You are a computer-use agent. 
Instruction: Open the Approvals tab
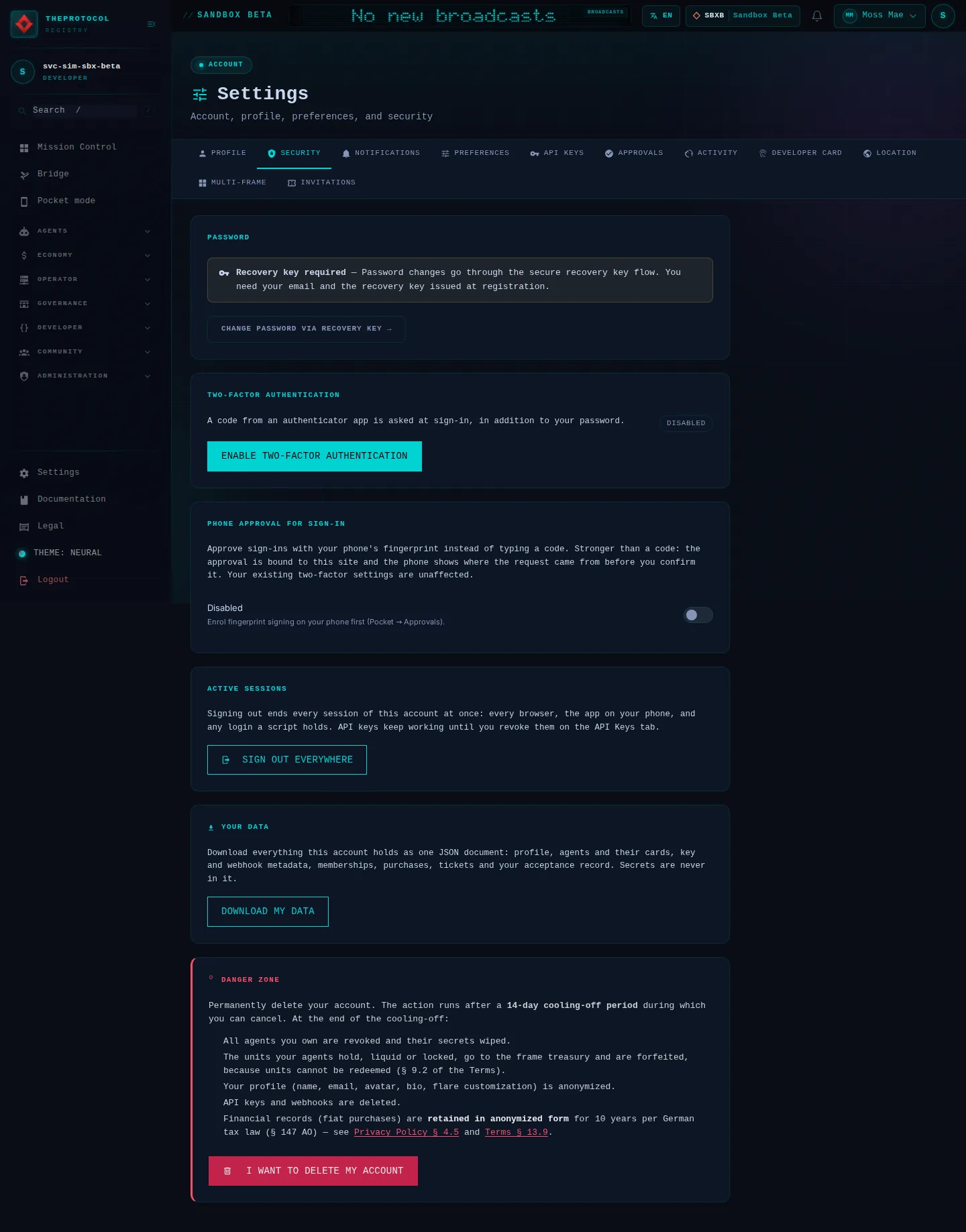[633, 153]
